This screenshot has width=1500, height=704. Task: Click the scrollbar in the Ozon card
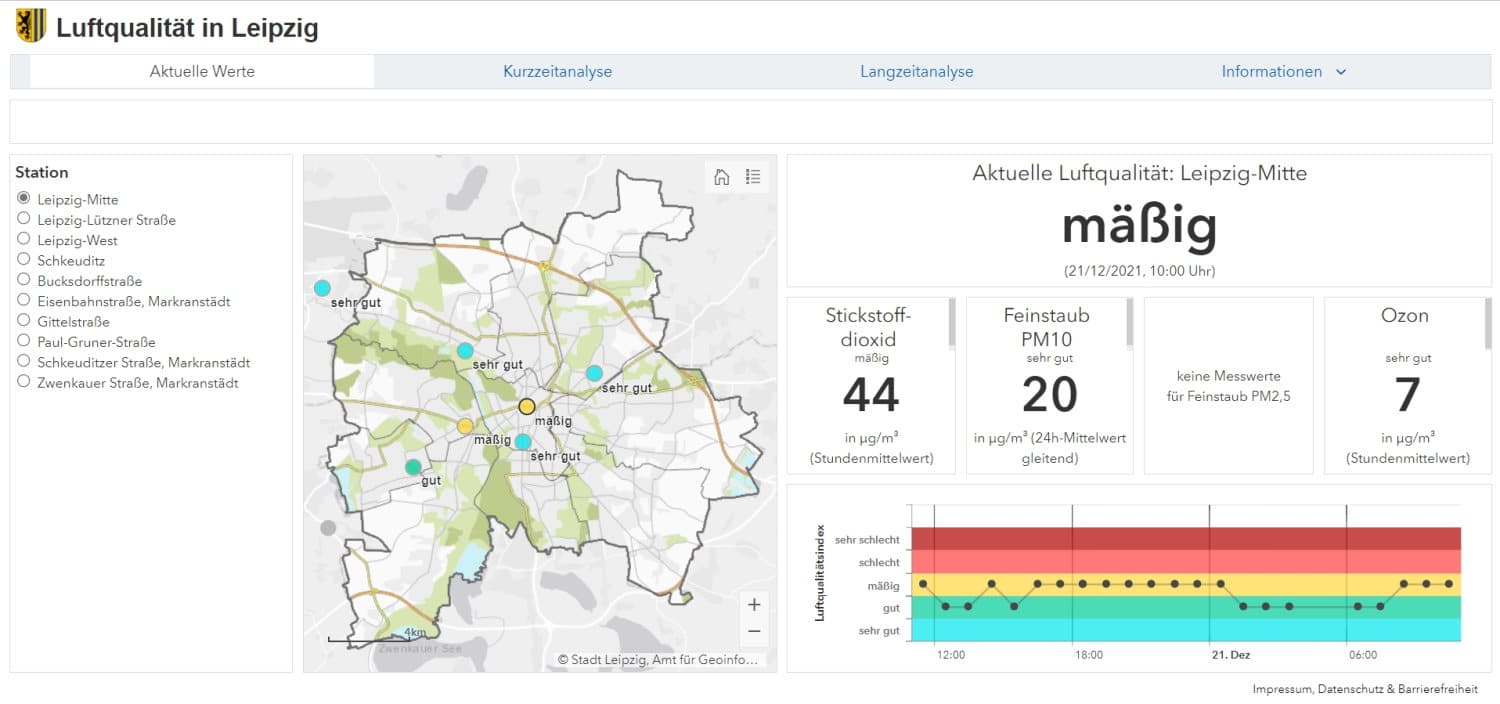(x=1488, y=322)
